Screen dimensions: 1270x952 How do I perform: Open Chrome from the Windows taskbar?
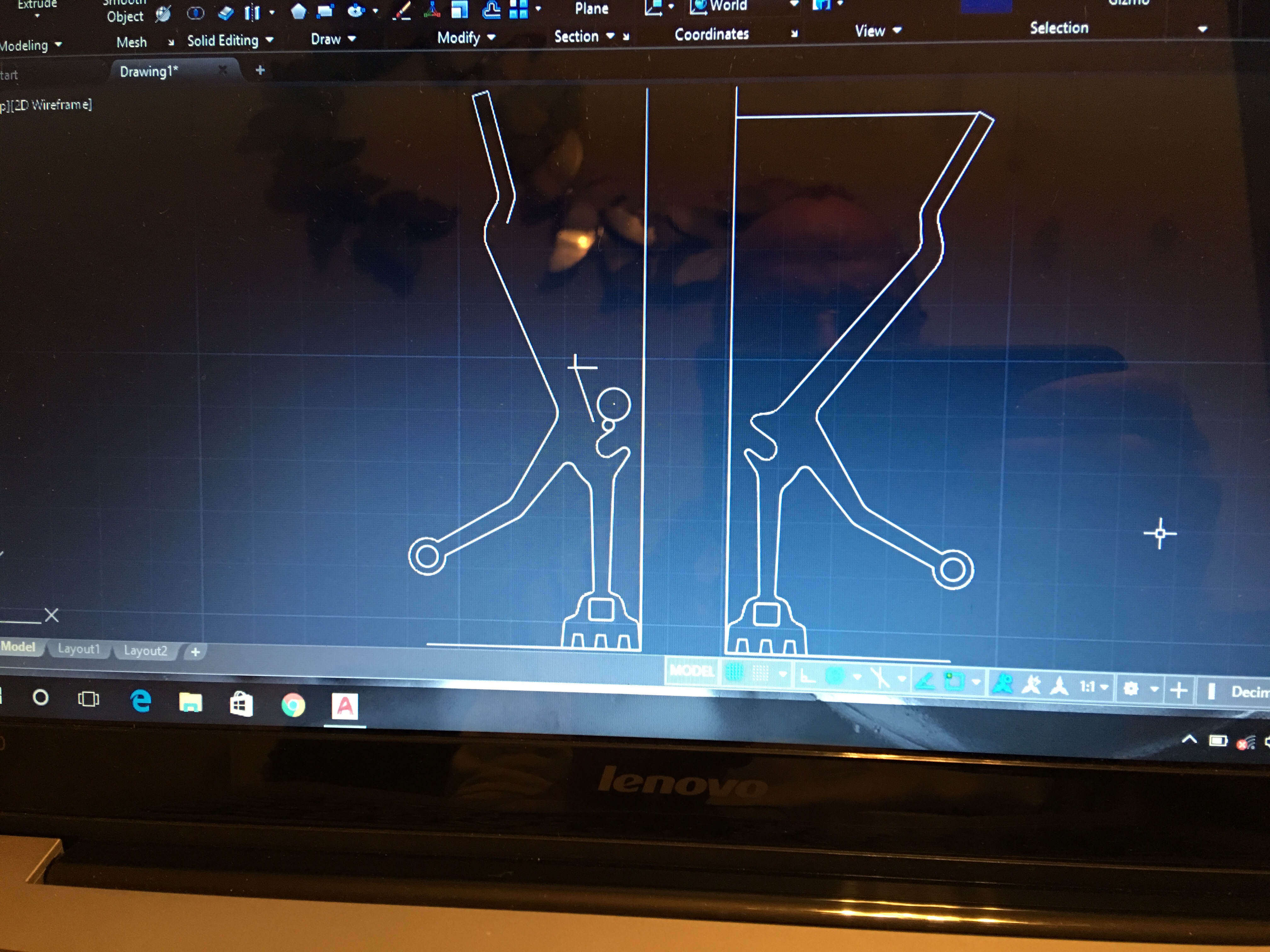(293, 705)
